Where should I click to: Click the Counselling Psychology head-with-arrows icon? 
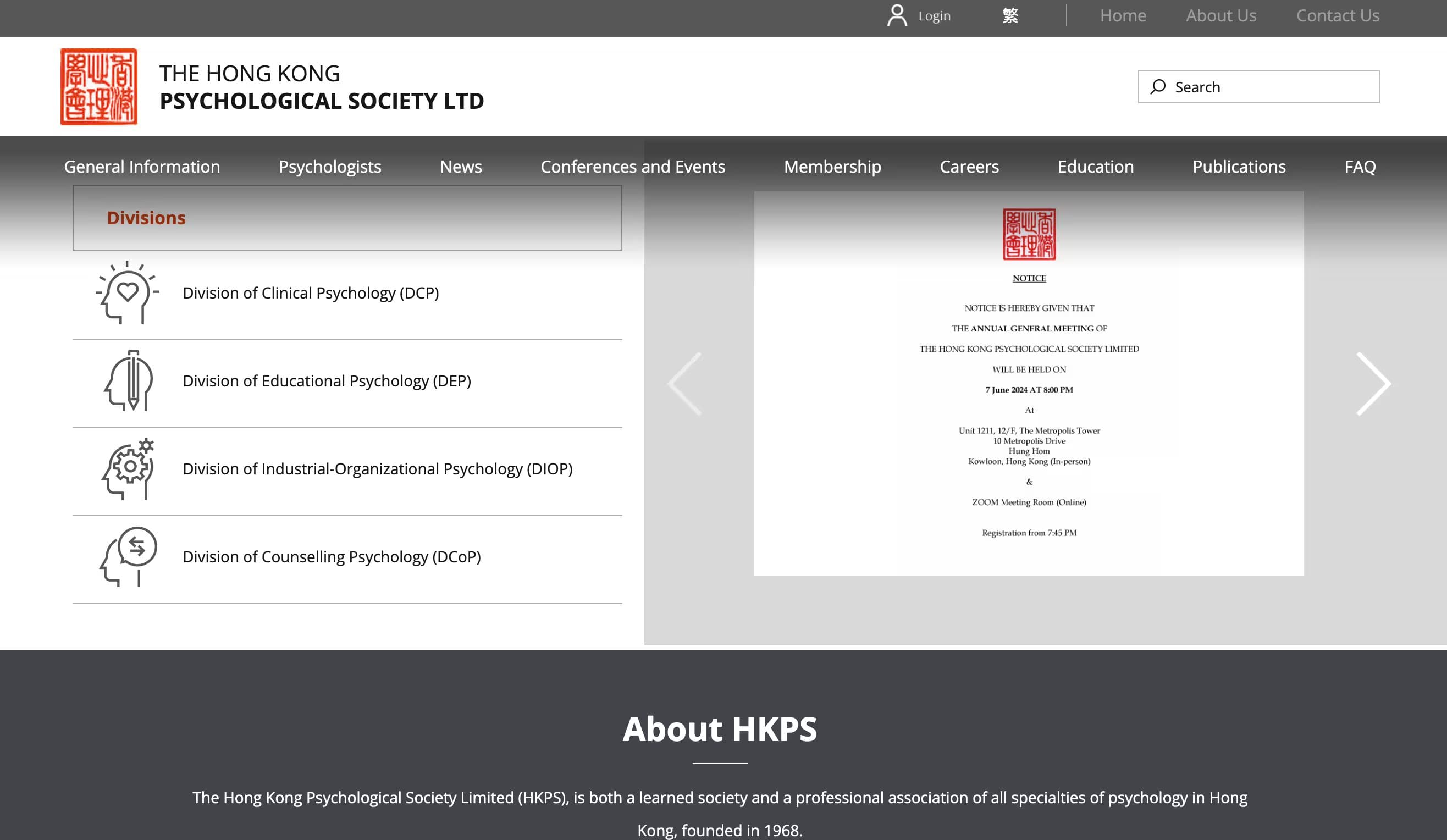[128, 556]
